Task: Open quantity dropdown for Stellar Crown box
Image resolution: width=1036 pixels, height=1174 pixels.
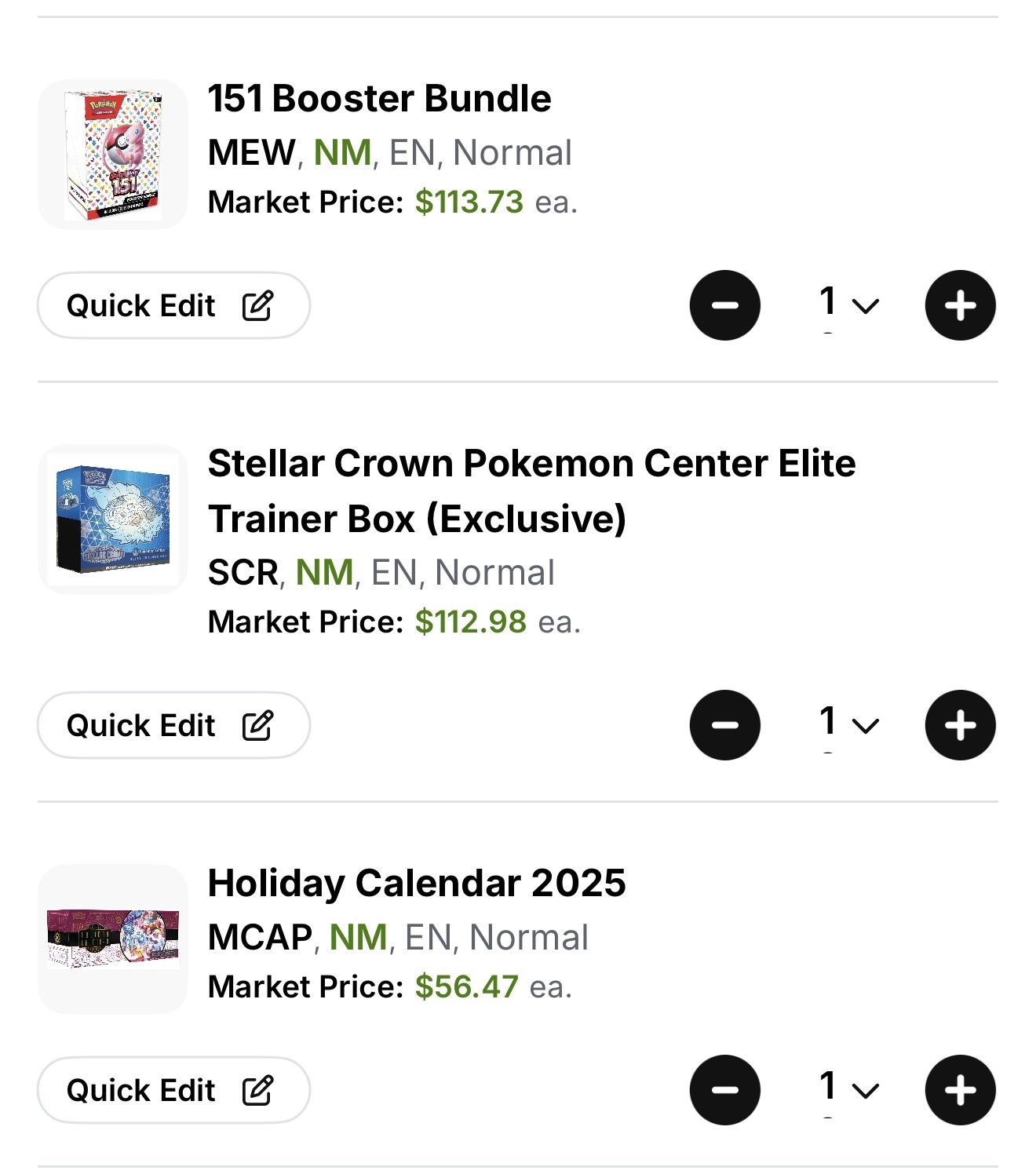Action: point(848,724)
